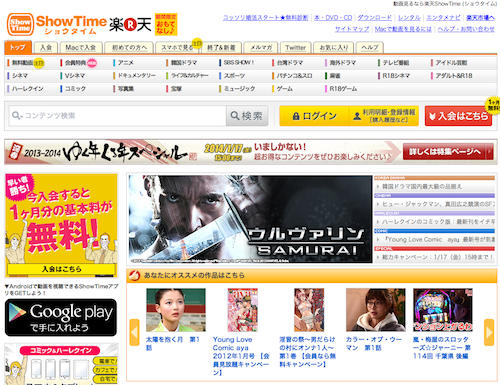Click the Macで動画を見るには link
This screenshot has height=385, width=500.
[403, 29]
